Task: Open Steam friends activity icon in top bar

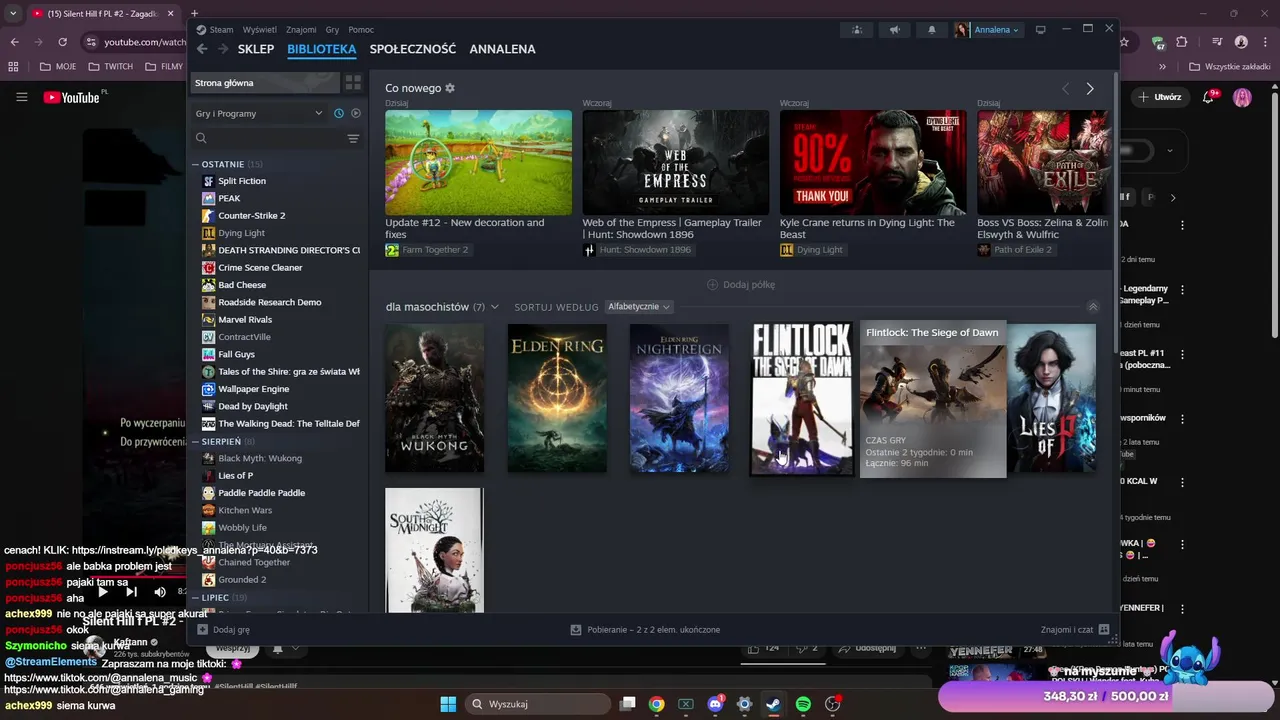Action: click(856, 30)
